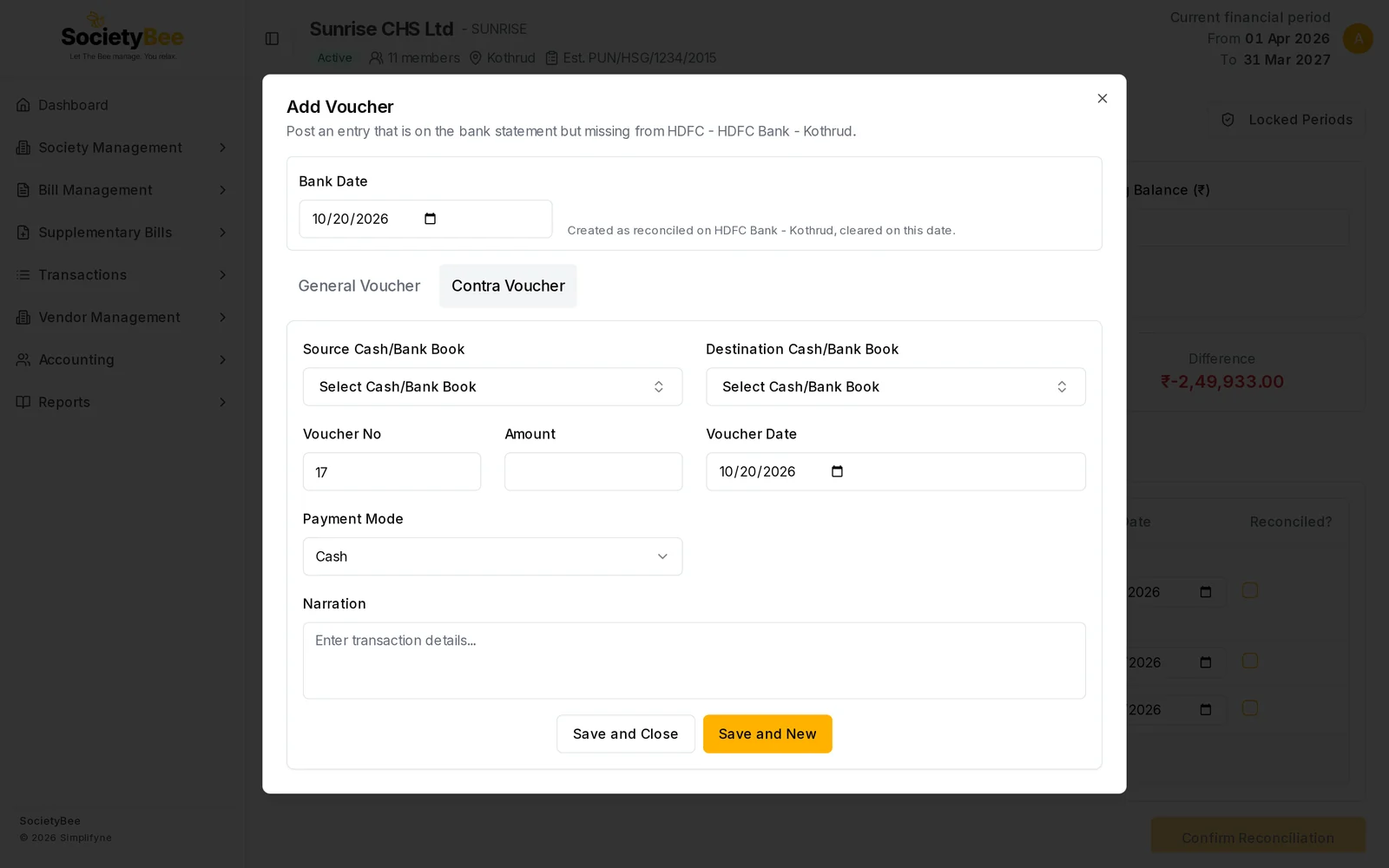Click the Accounting people icon
The image size is (1389, 868).
(23, 359)
